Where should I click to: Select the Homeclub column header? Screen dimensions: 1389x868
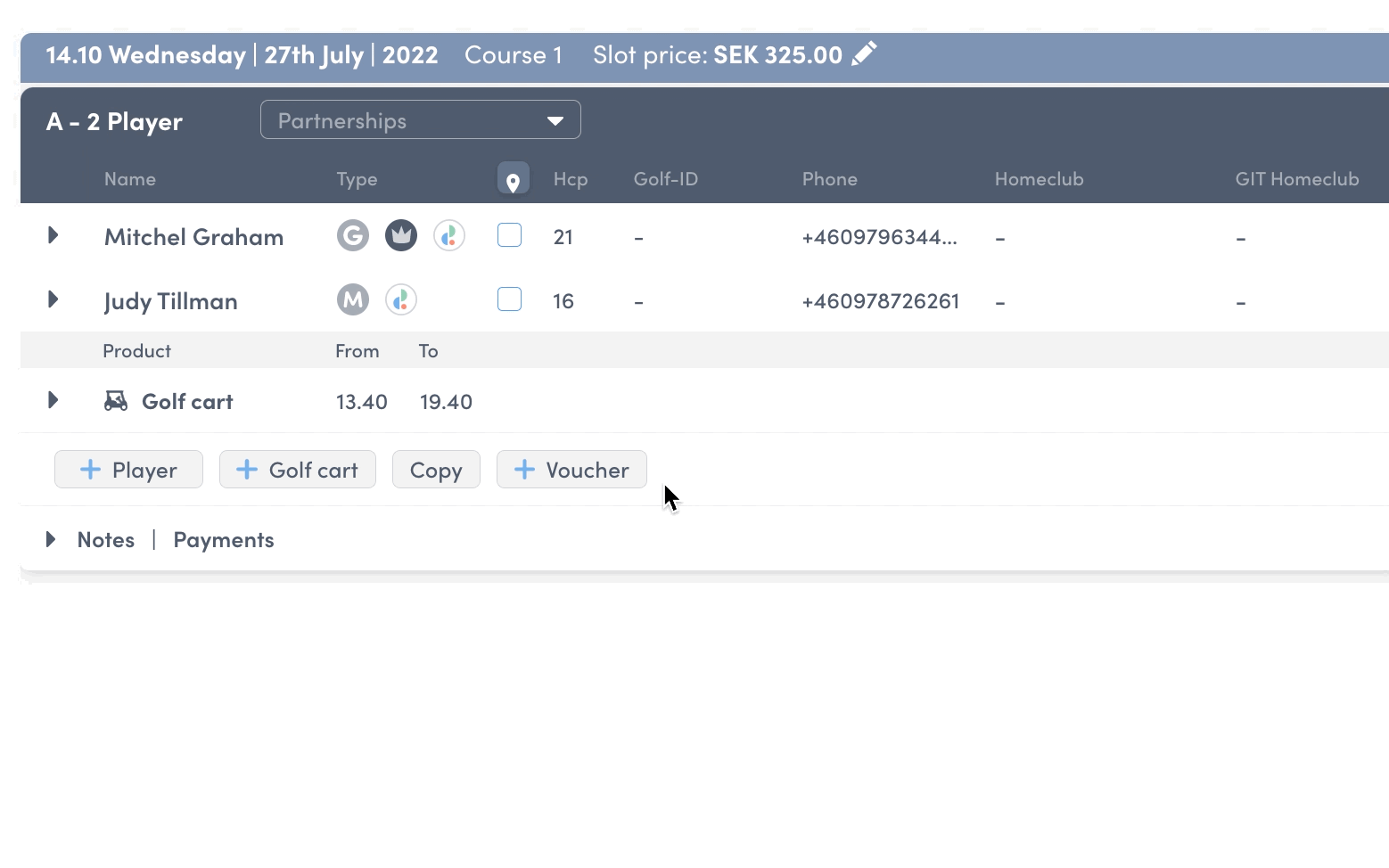[1040, 178]
